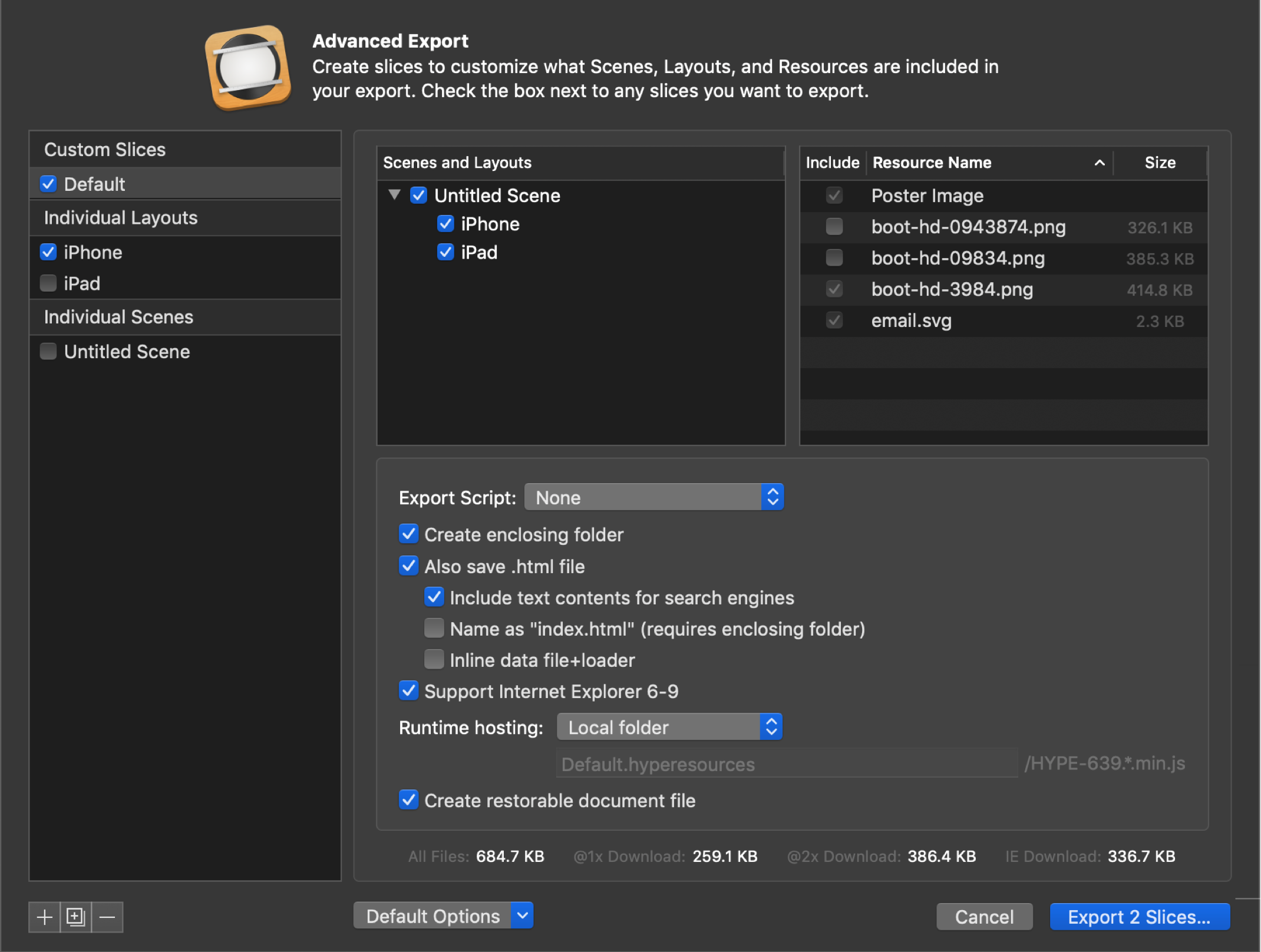This screenshot has width=1261, height=952.
Task: Click the Cancel button
Action: tap(984, 917)
